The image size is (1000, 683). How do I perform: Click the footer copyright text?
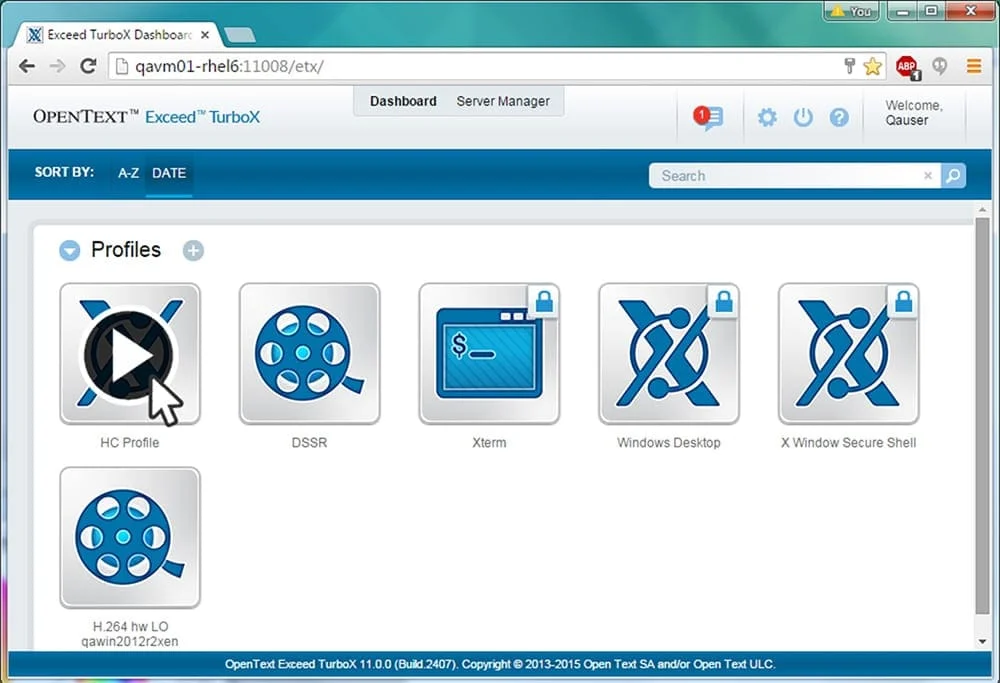pos(500,664)
